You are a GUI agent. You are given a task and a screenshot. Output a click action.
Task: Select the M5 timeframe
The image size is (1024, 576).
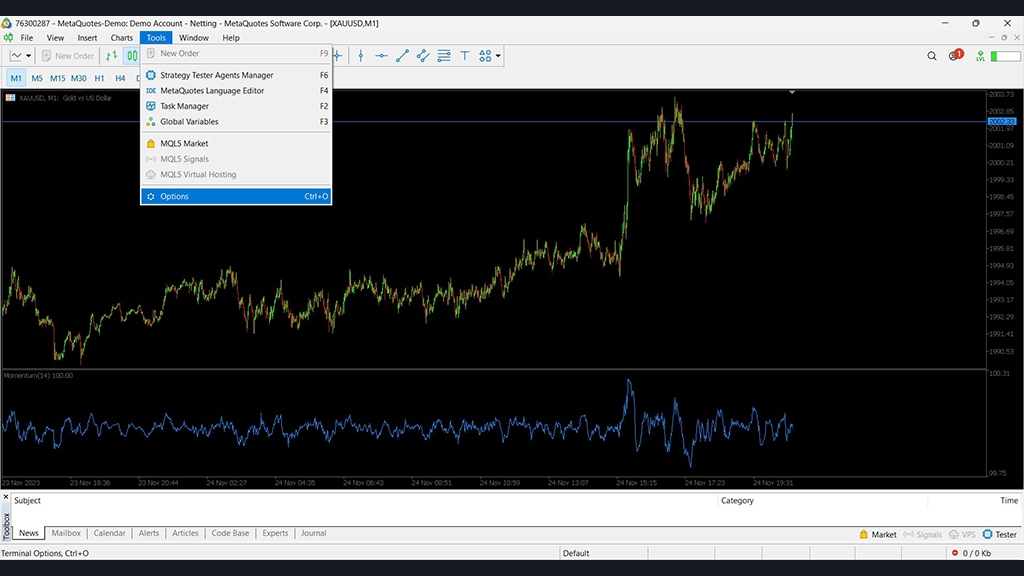click(x=37, y=78)
